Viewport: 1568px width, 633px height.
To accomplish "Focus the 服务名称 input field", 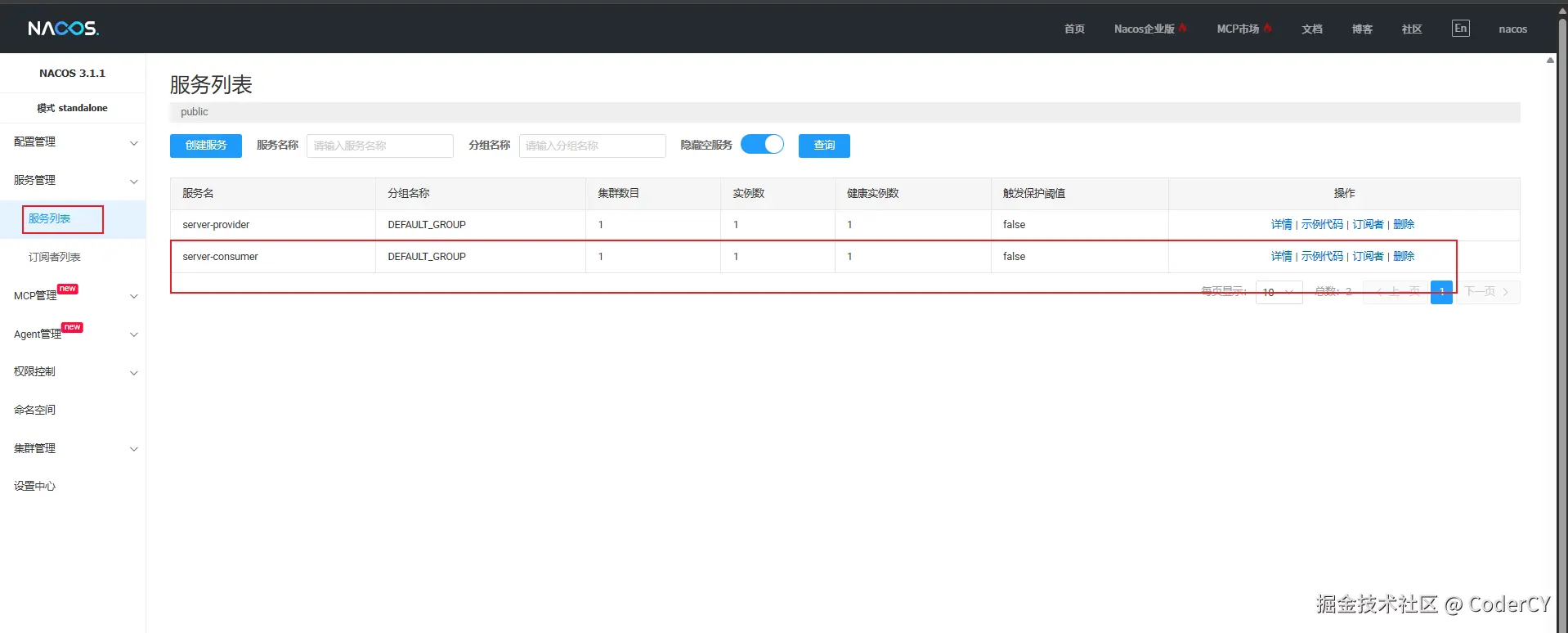I will 380,146.
